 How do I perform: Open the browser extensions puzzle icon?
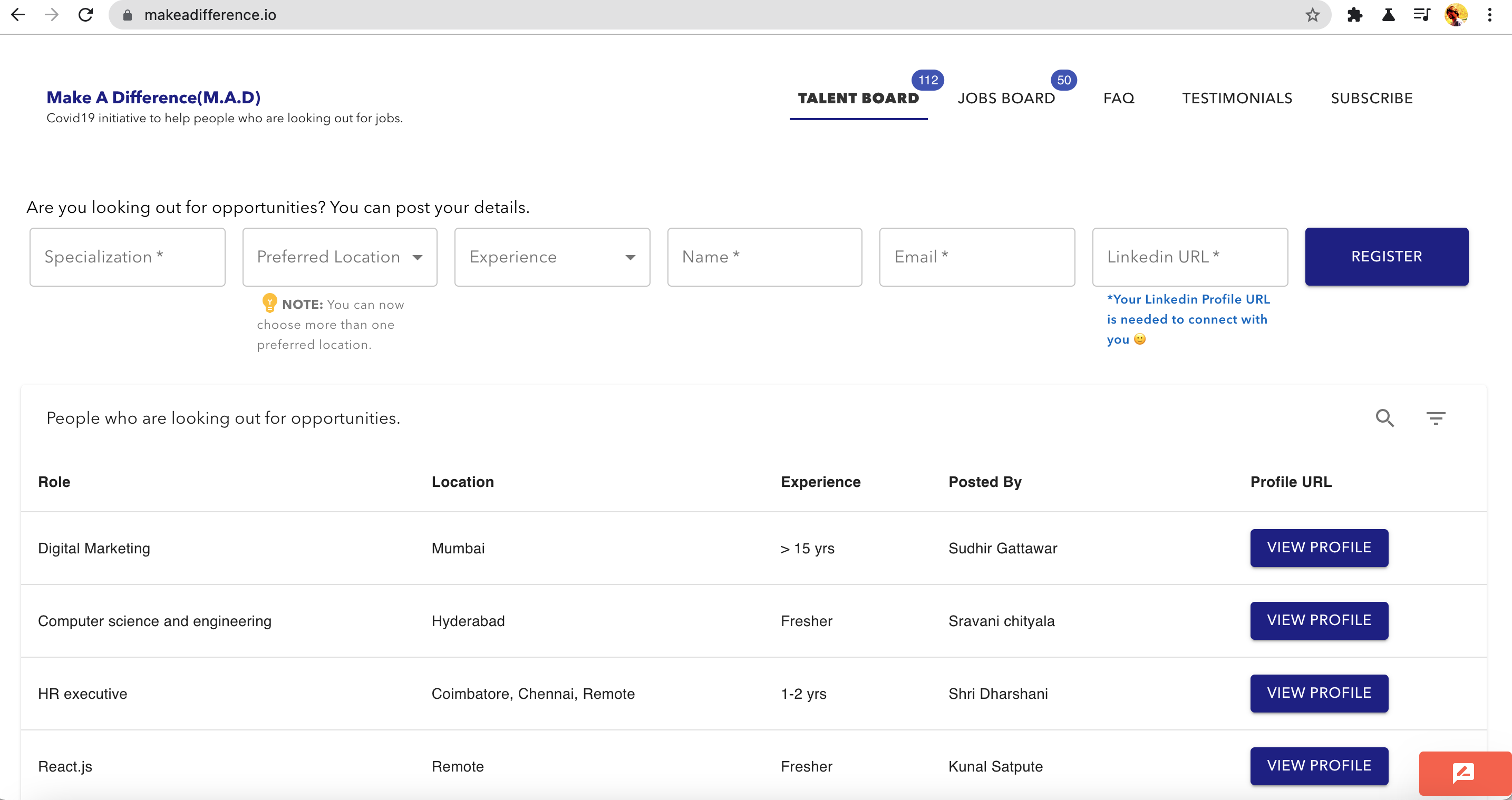point(1355,15)
